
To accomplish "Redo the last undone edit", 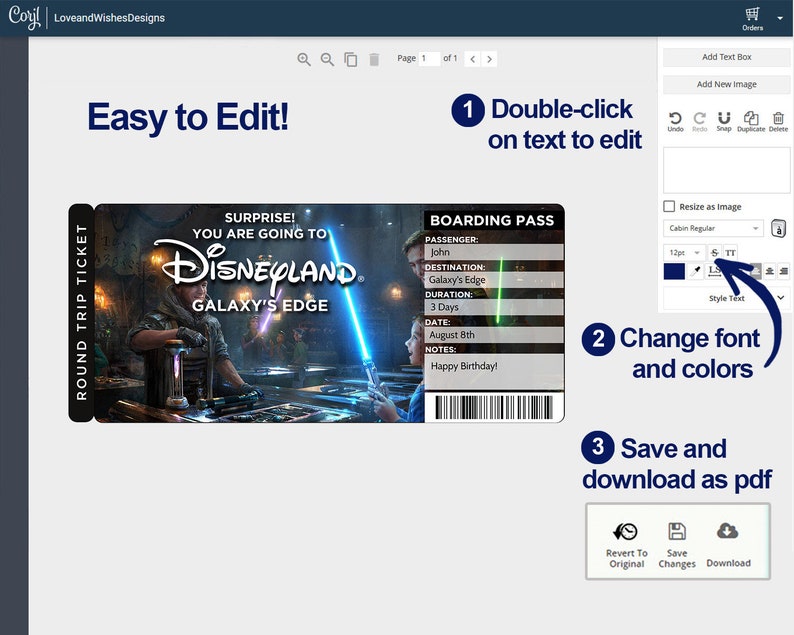I will [x=699, y=122].
